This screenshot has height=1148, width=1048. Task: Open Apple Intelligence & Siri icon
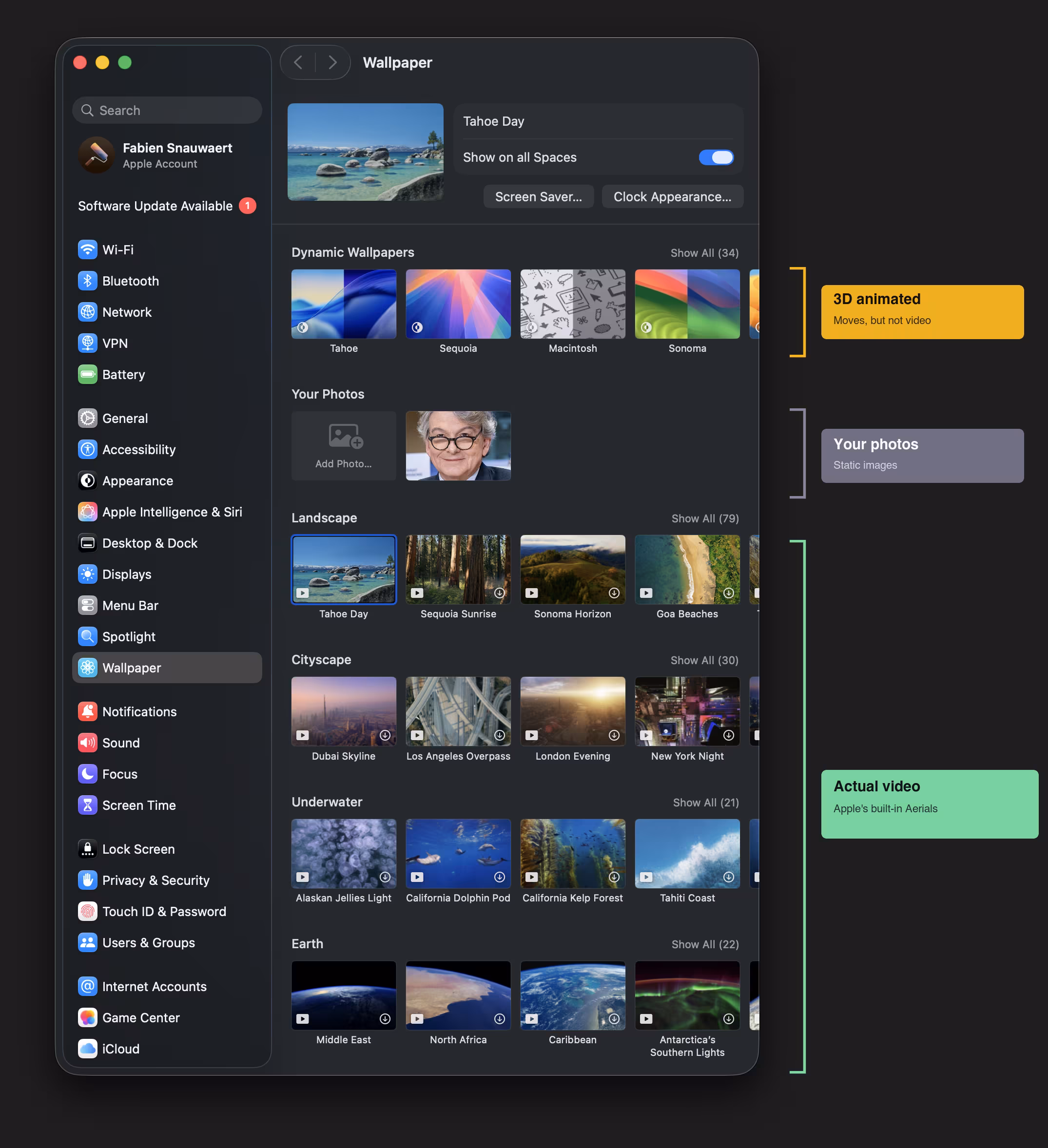(87, 512)
